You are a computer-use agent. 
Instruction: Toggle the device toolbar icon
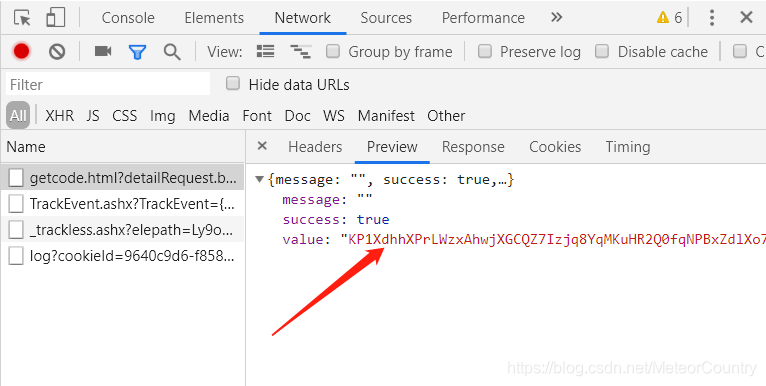tap(55, 18)
